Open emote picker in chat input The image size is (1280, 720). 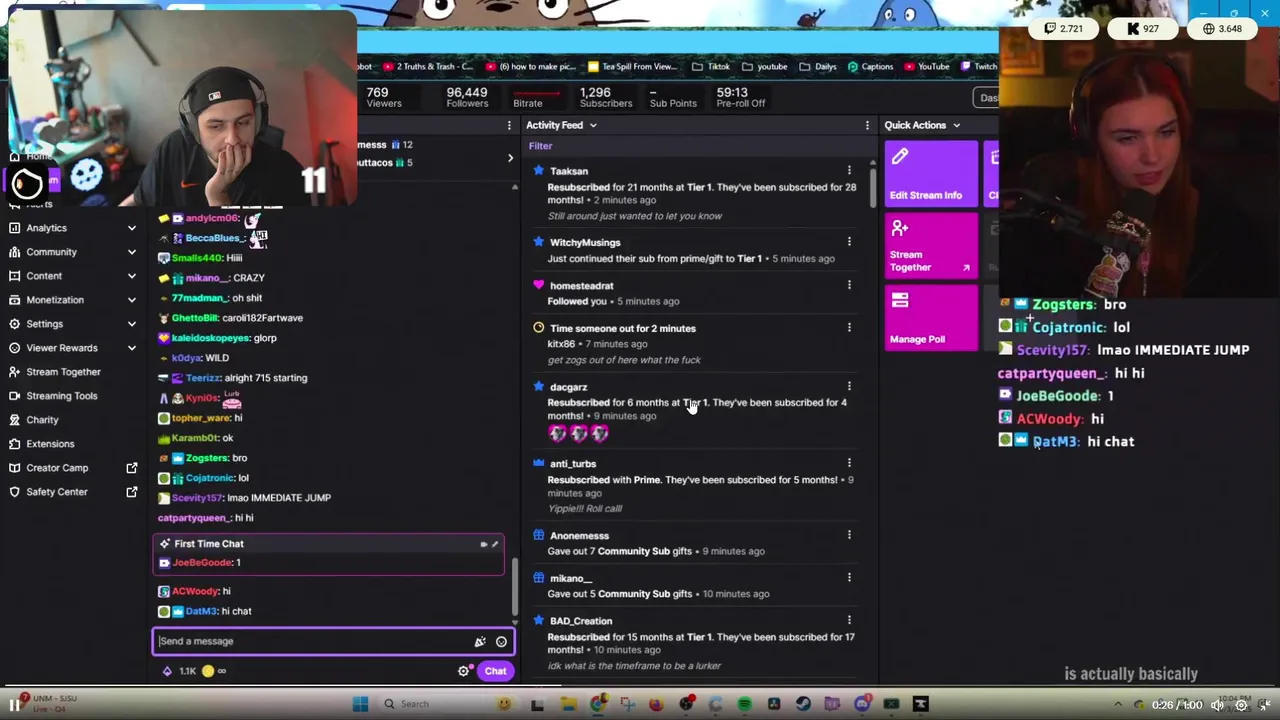coord(501,642)
